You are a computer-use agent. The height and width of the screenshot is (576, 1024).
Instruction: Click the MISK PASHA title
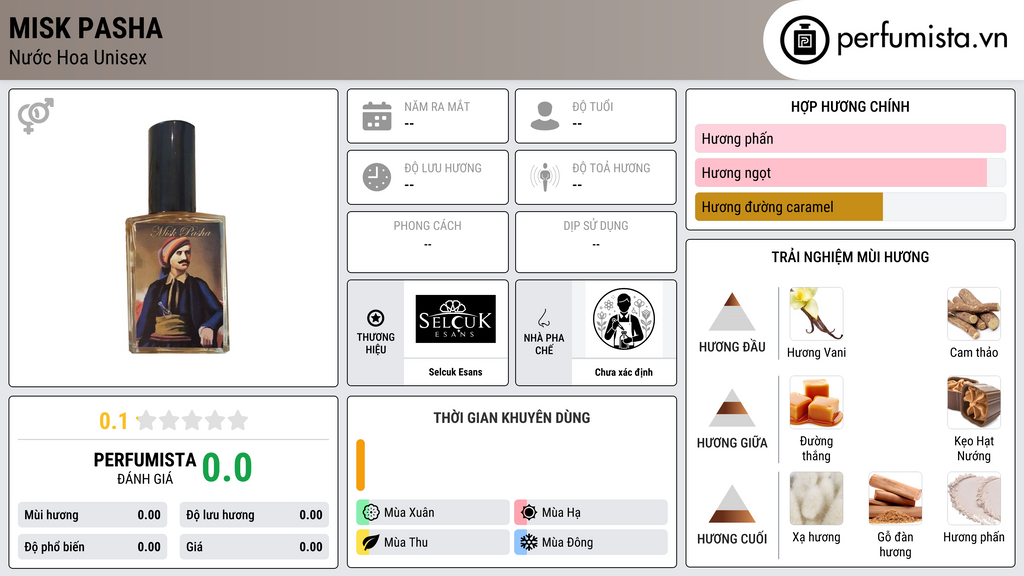[86, 28]
